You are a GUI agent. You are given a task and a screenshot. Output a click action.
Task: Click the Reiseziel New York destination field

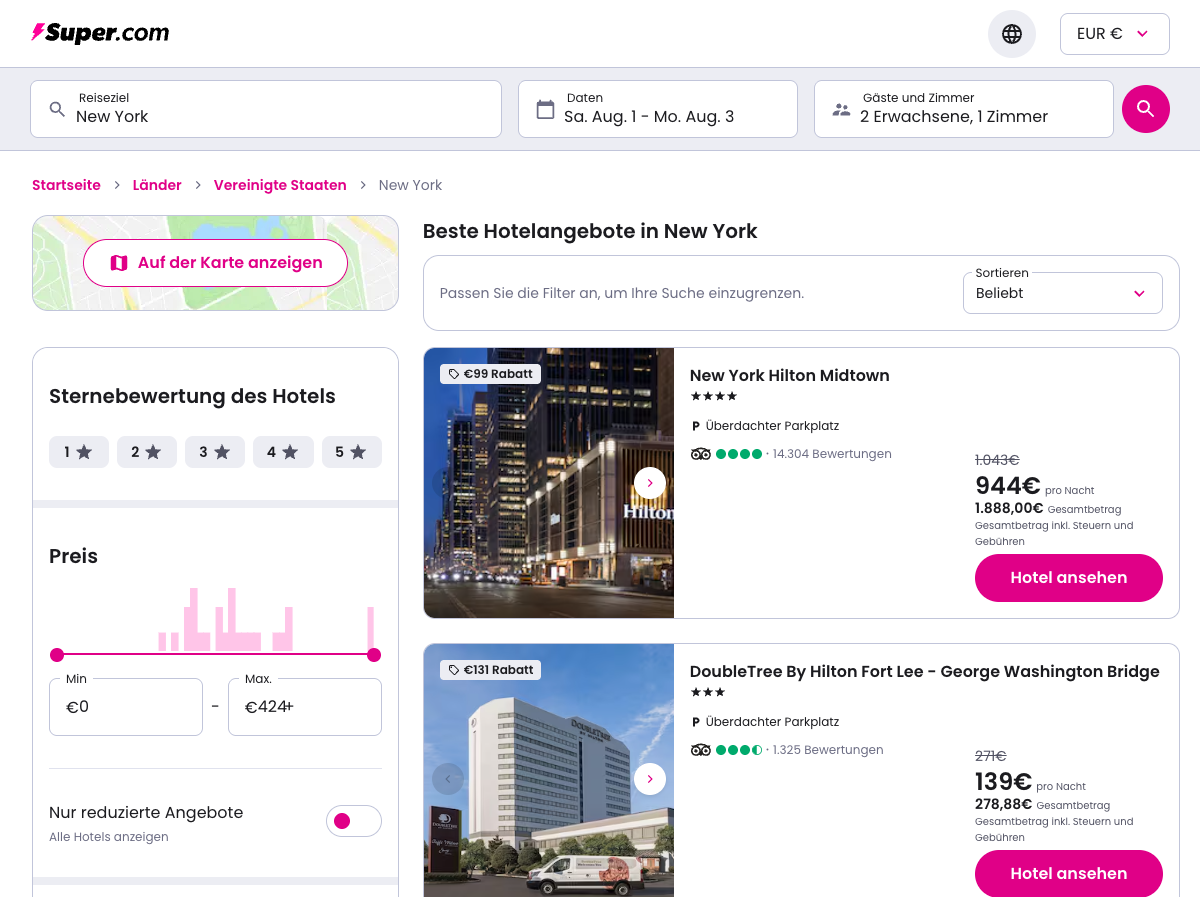266,109
